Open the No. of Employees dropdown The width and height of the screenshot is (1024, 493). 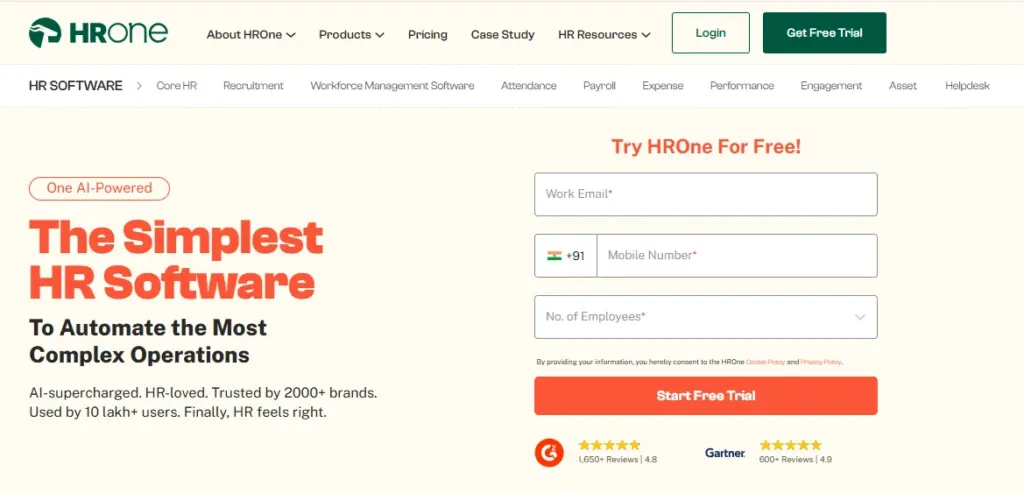[705, 317]
